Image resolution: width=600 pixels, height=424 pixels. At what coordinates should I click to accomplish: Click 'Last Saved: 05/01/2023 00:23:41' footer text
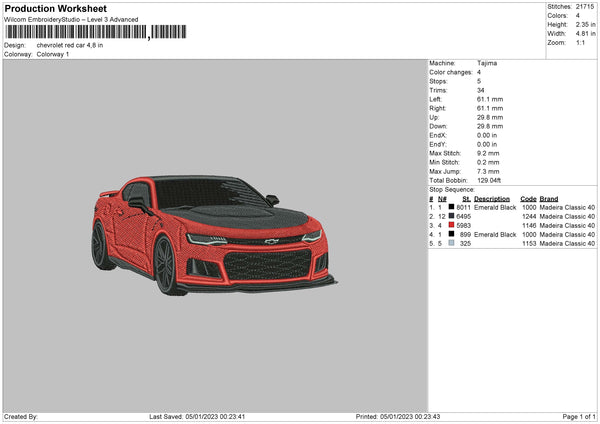(x=197, y=417)
